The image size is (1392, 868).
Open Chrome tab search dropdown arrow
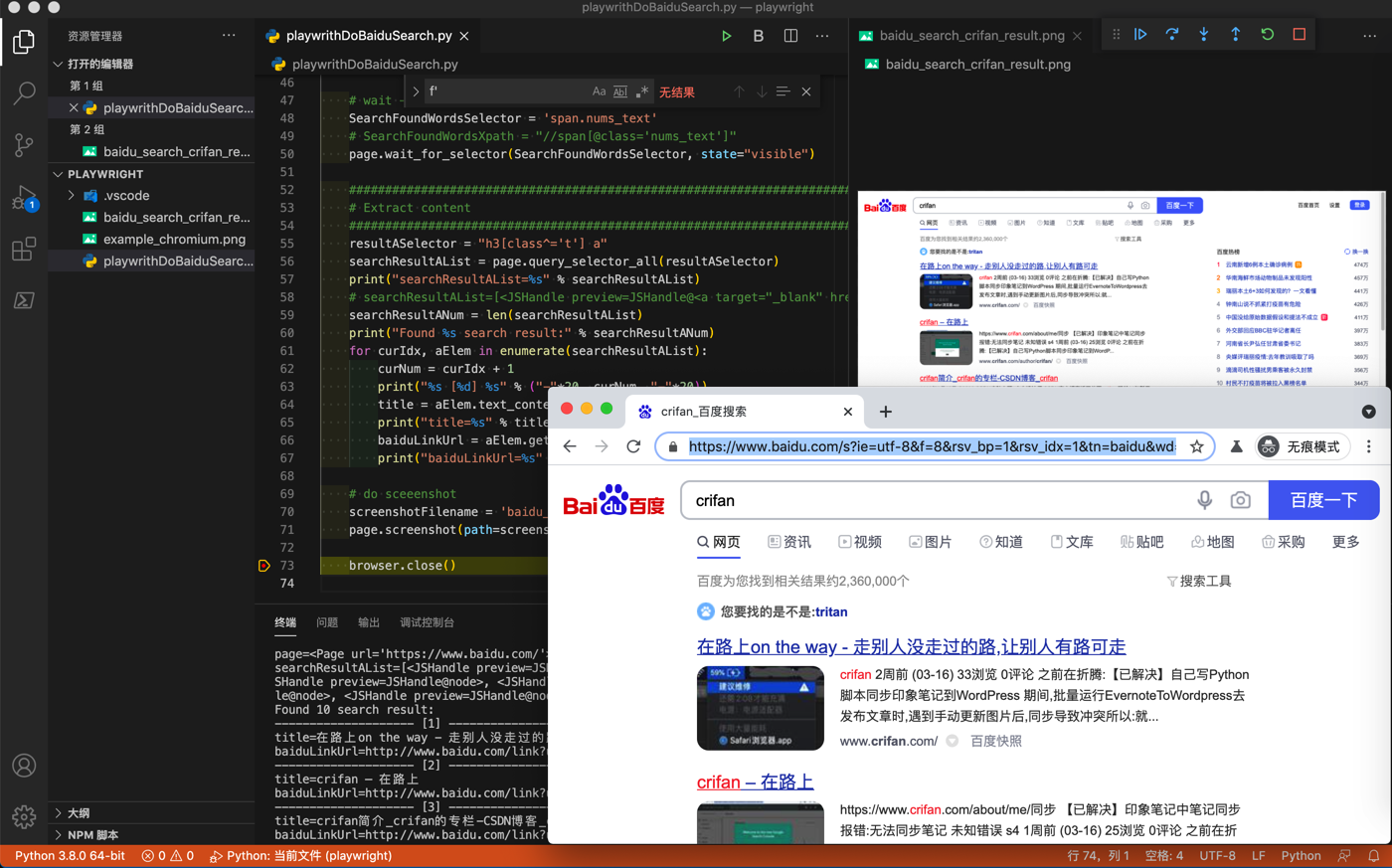coord(1369,412)
